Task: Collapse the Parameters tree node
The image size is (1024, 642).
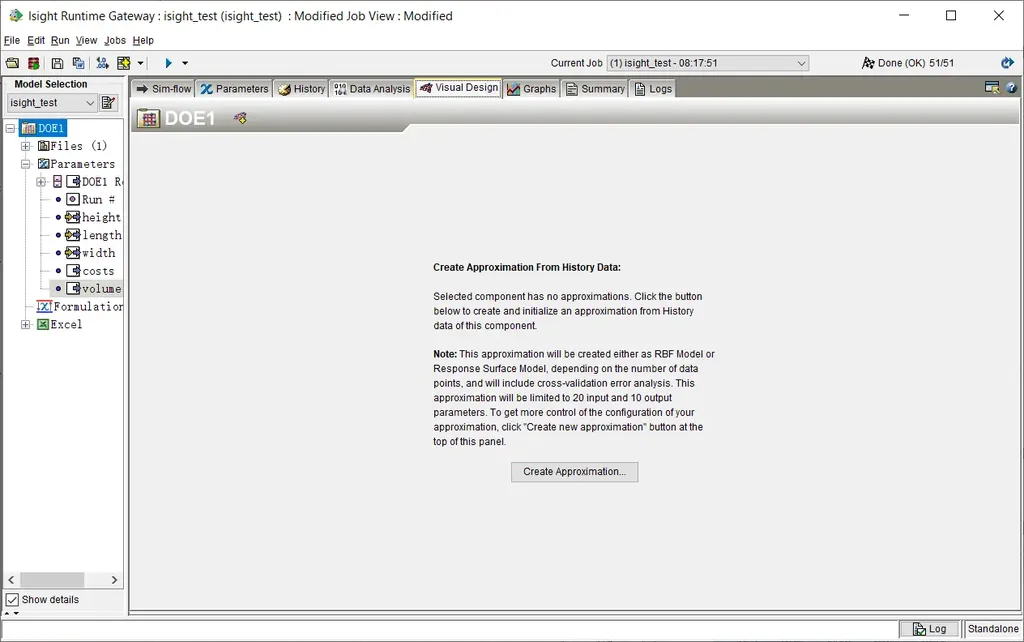Action: click(25, 164)
